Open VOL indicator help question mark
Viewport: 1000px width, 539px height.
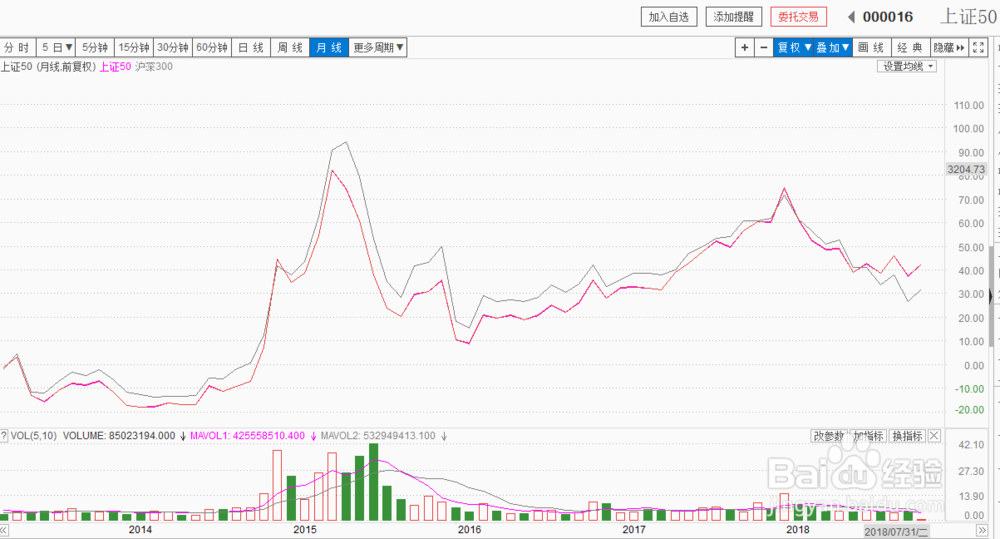click(4, 436)
